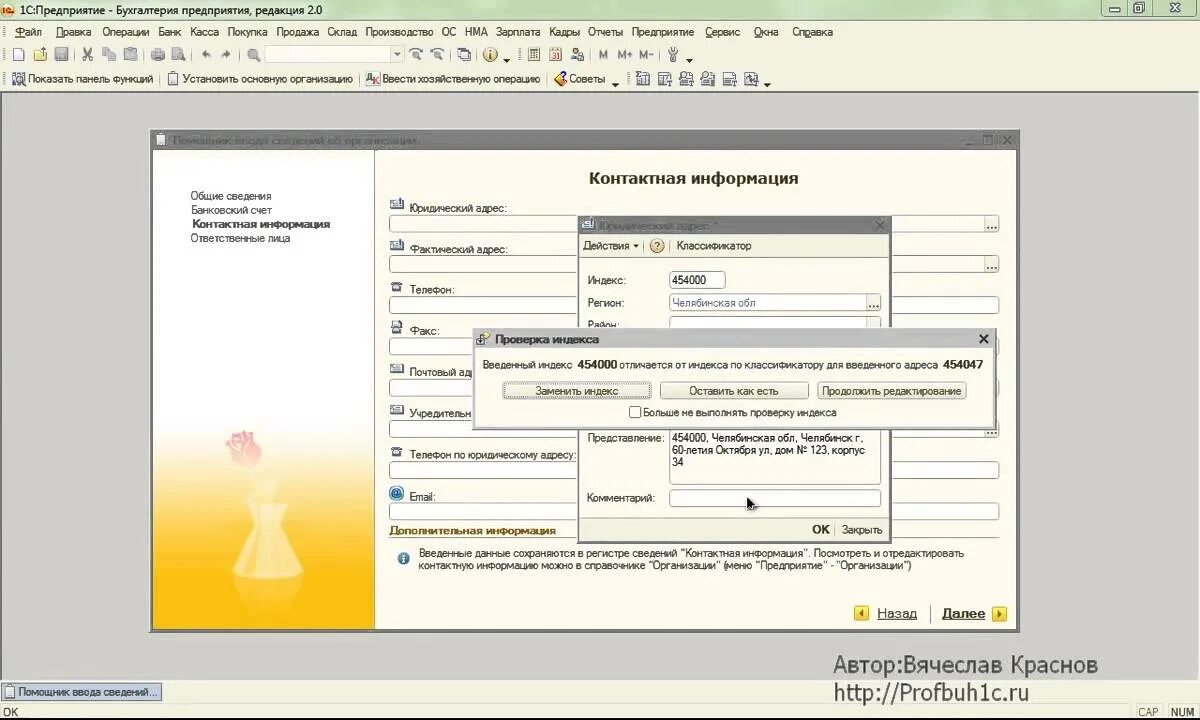Click the New document toolbar icon
The height and width of the screenshot is (720, 1200).
coord(18,55)
